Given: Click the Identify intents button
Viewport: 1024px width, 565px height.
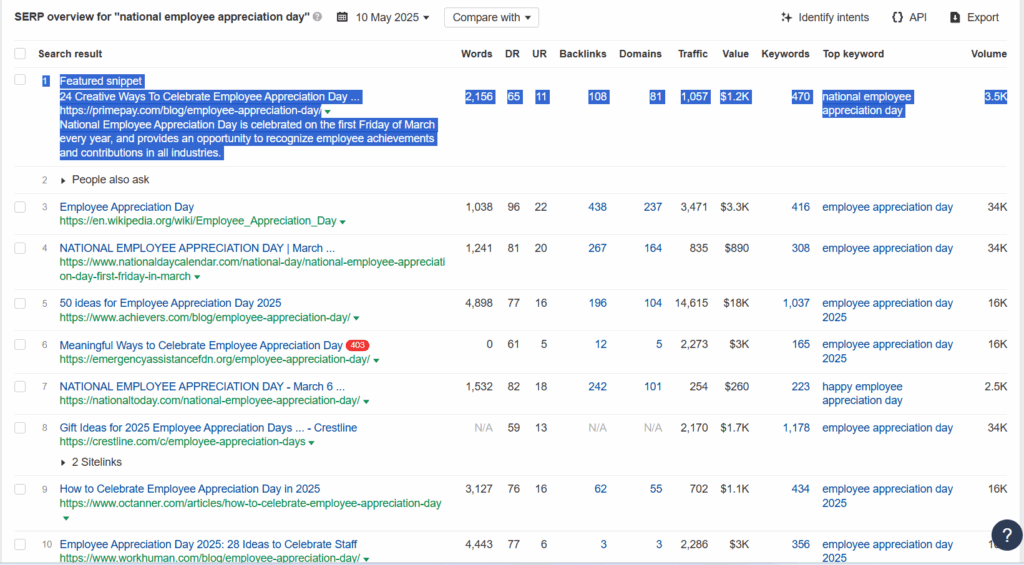Looking at the screenshot, I should pyautogui.click(x=825, y=18).
